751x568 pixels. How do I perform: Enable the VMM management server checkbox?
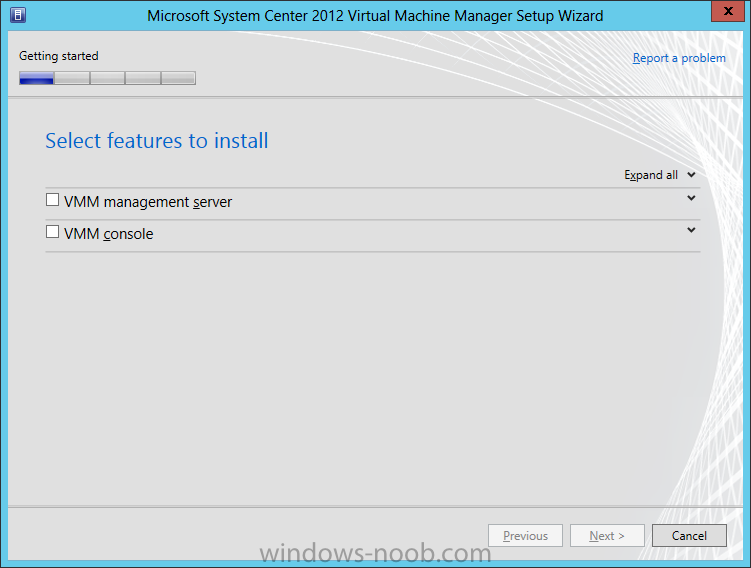(x=52, y=200)
